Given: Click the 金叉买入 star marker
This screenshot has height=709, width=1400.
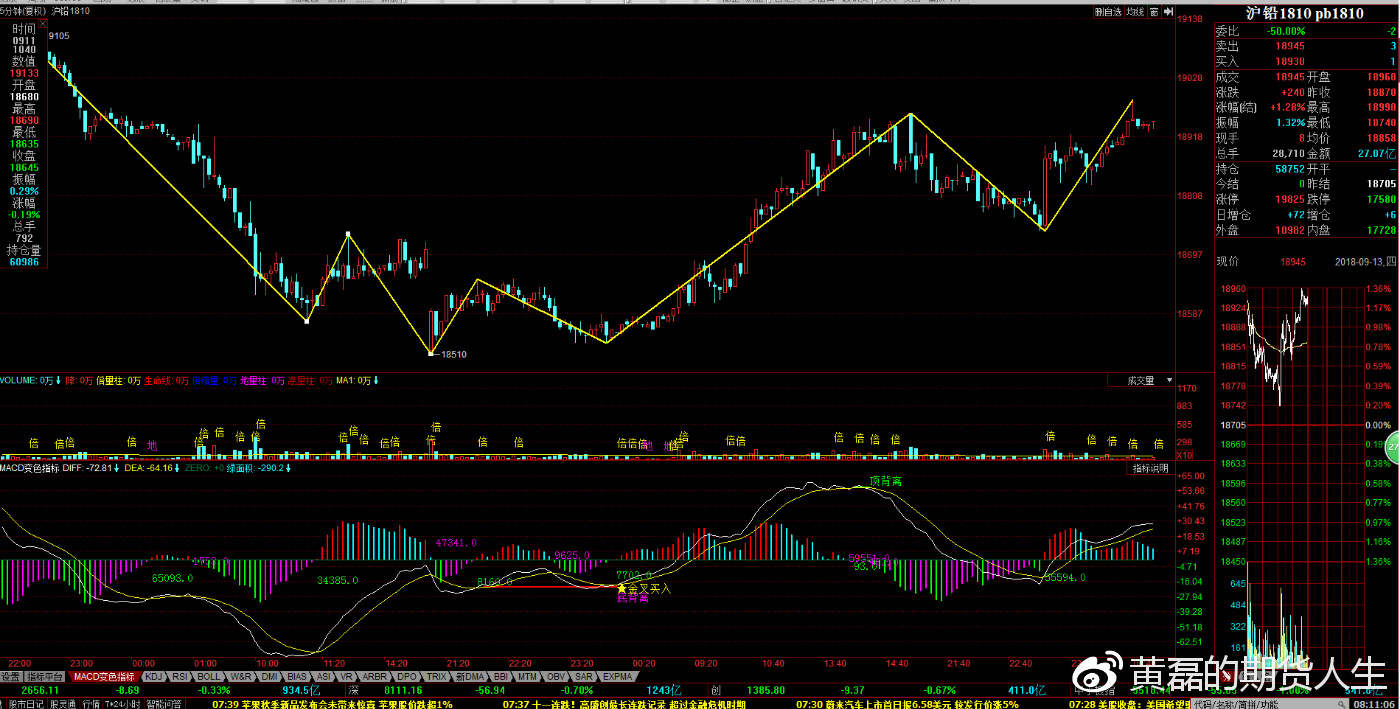Looking at the screenshot, I should (x=621, y=589).
